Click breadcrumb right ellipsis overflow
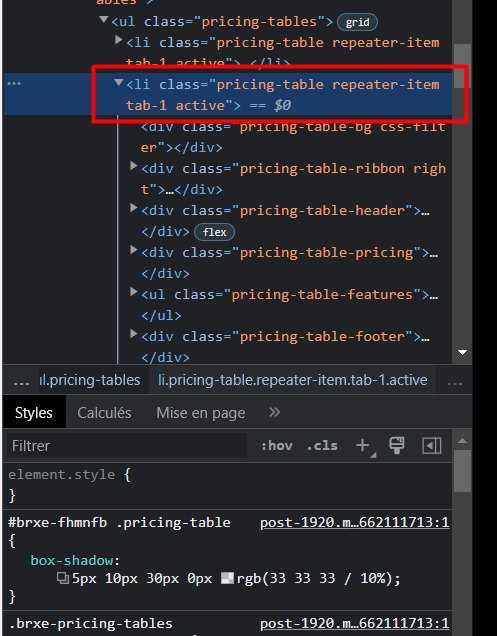The height and width of the screenshot is (636, 497). click(454, 381)
